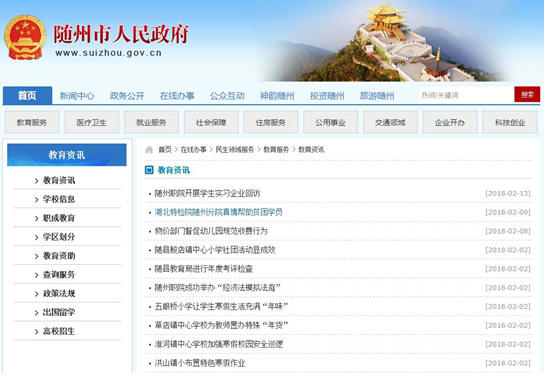544x380 pixels.
Task: Click the 教育服务 service button
Action: 32,122
